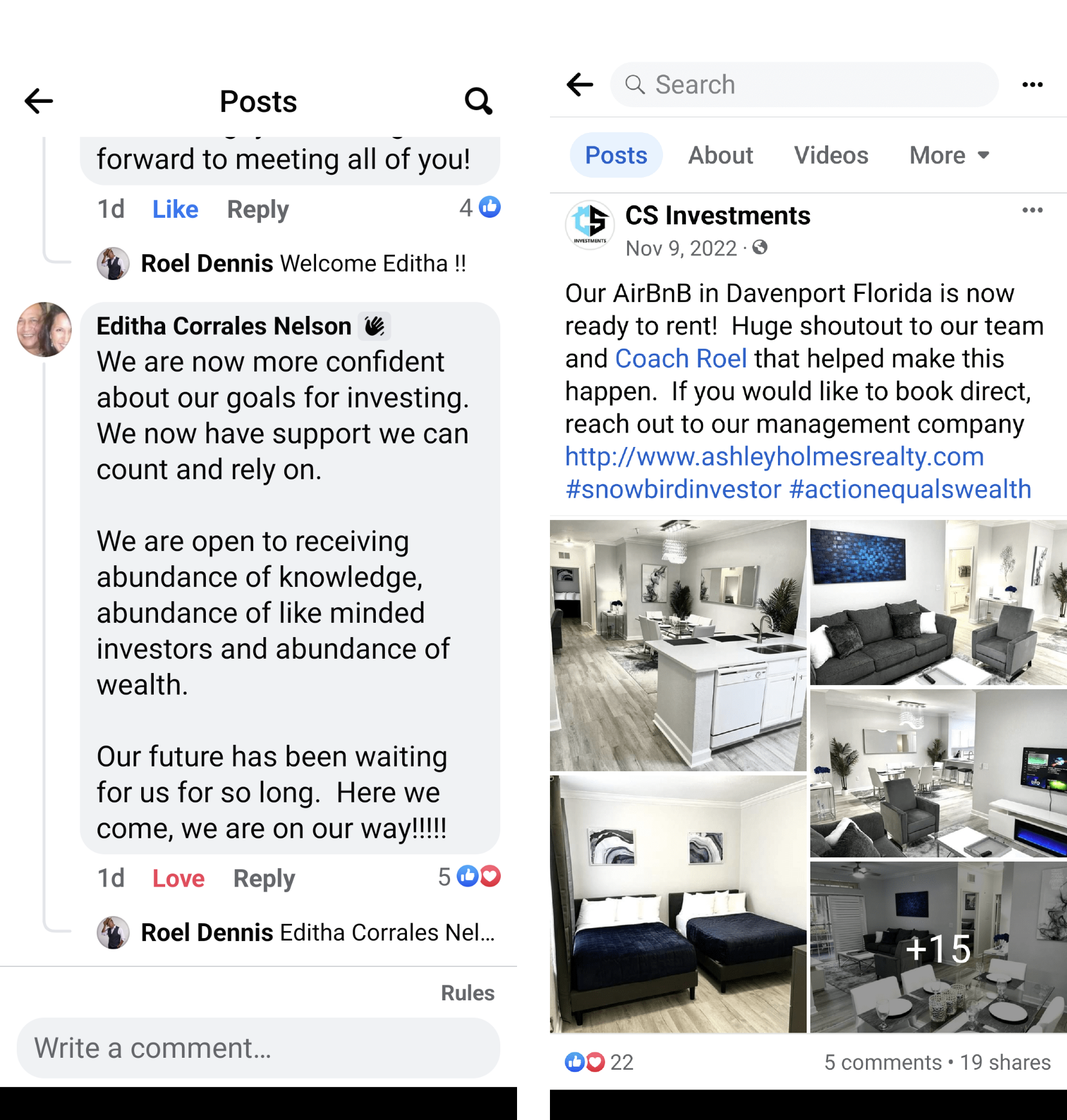Image resolution: width=1067 pixels, height=1120 pixels.
Task: View reactions on Editha's comment
Action: tap(469, 877)
